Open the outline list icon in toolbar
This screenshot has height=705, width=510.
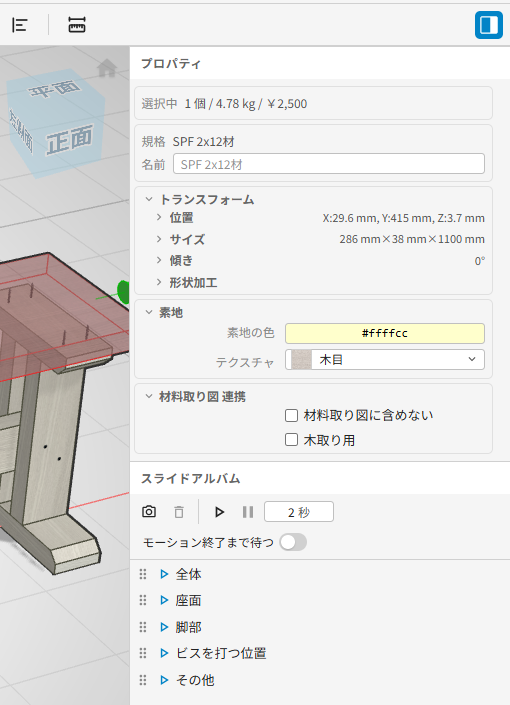(x=20, y=25)
